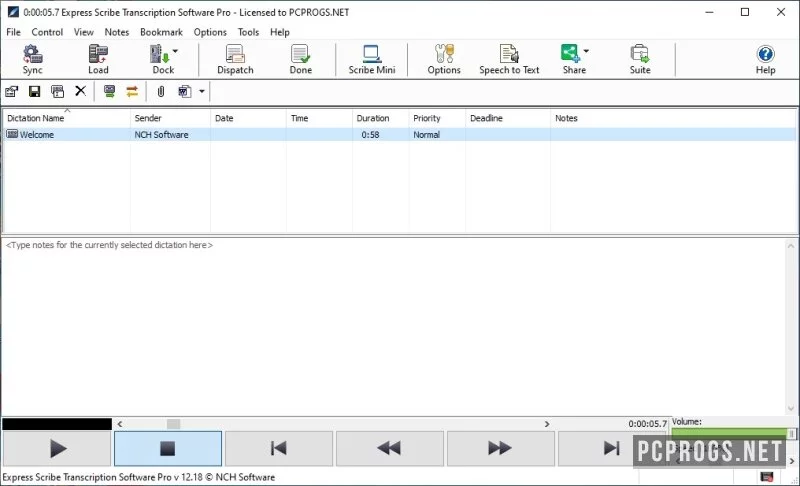Click the floppy disk save icon
Viewport: 800px width, 486px height.
pyautogui.click(x=34, y=92)
